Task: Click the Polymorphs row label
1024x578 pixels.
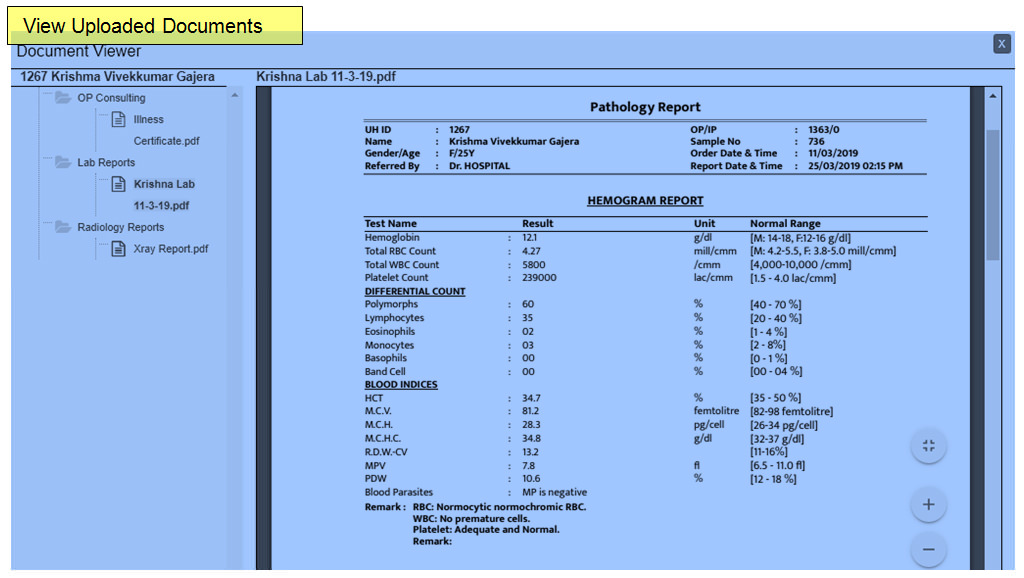Action: pyautogui.click(x=391, y=304)
